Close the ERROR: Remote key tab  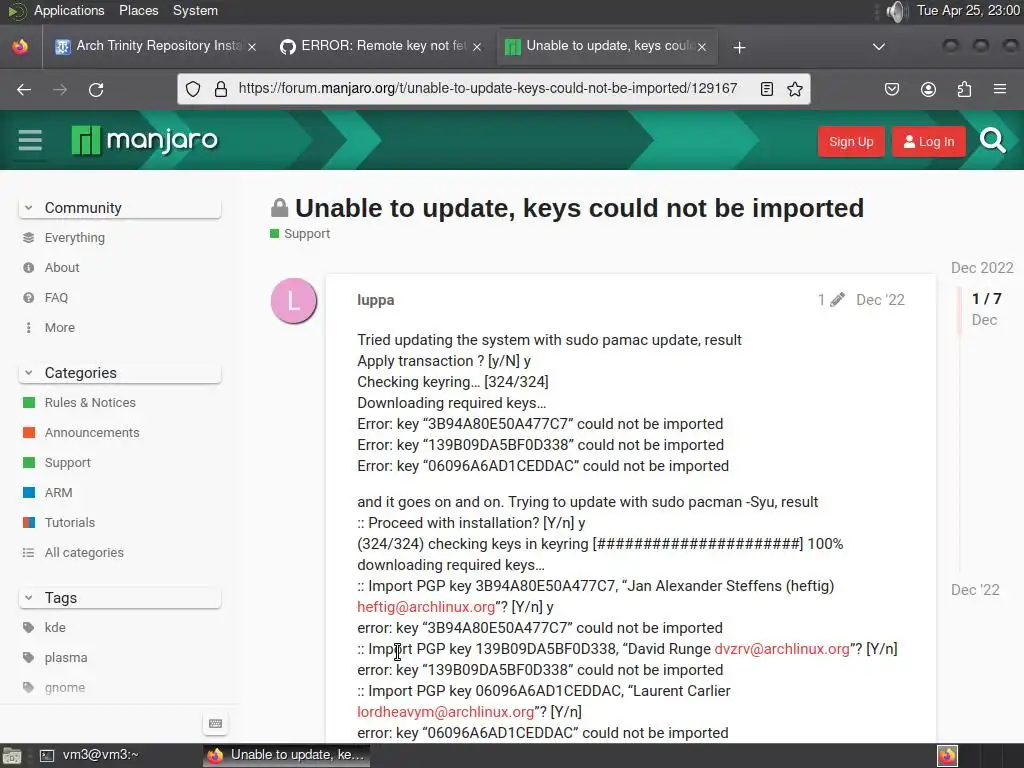pos(477,47)
